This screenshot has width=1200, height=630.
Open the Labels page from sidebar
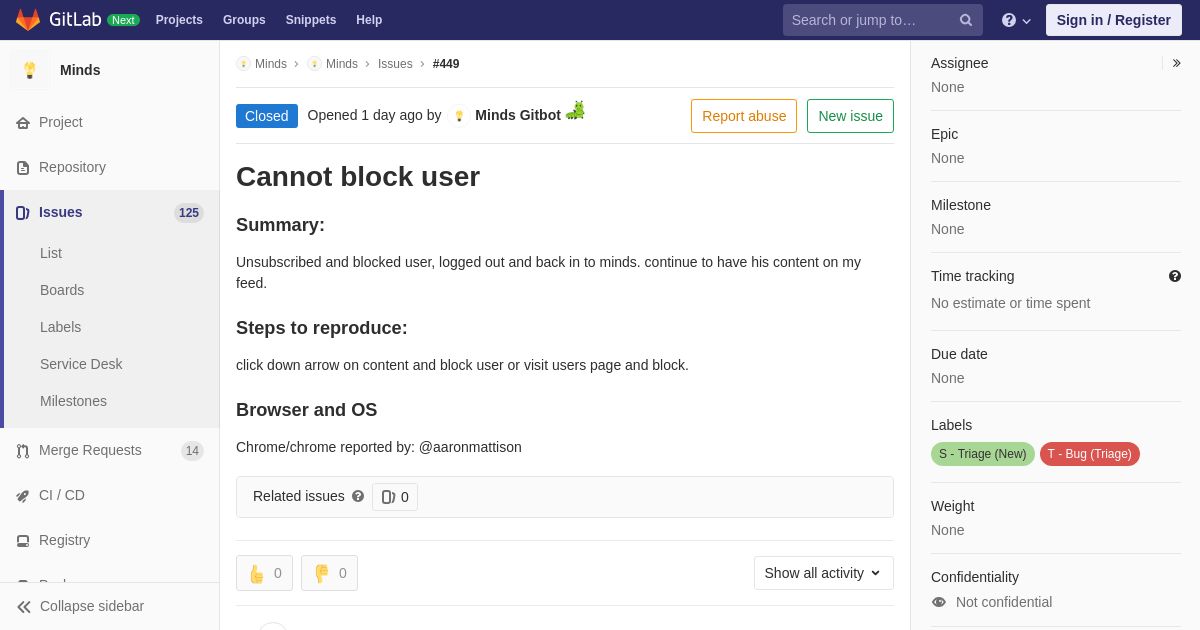coord(60,327)
